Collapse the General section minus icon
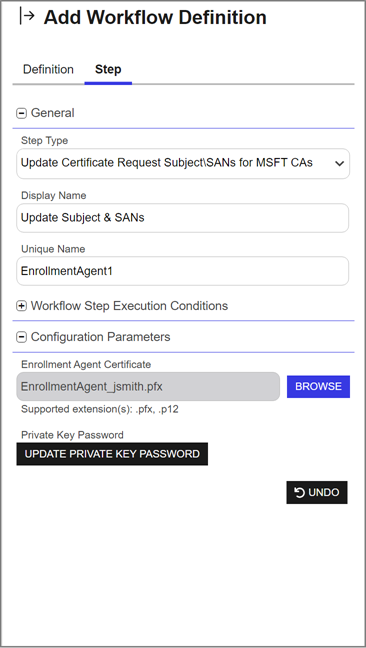This screenshot has height=648, width=366. pyautogui.click(x=21, y=113)
